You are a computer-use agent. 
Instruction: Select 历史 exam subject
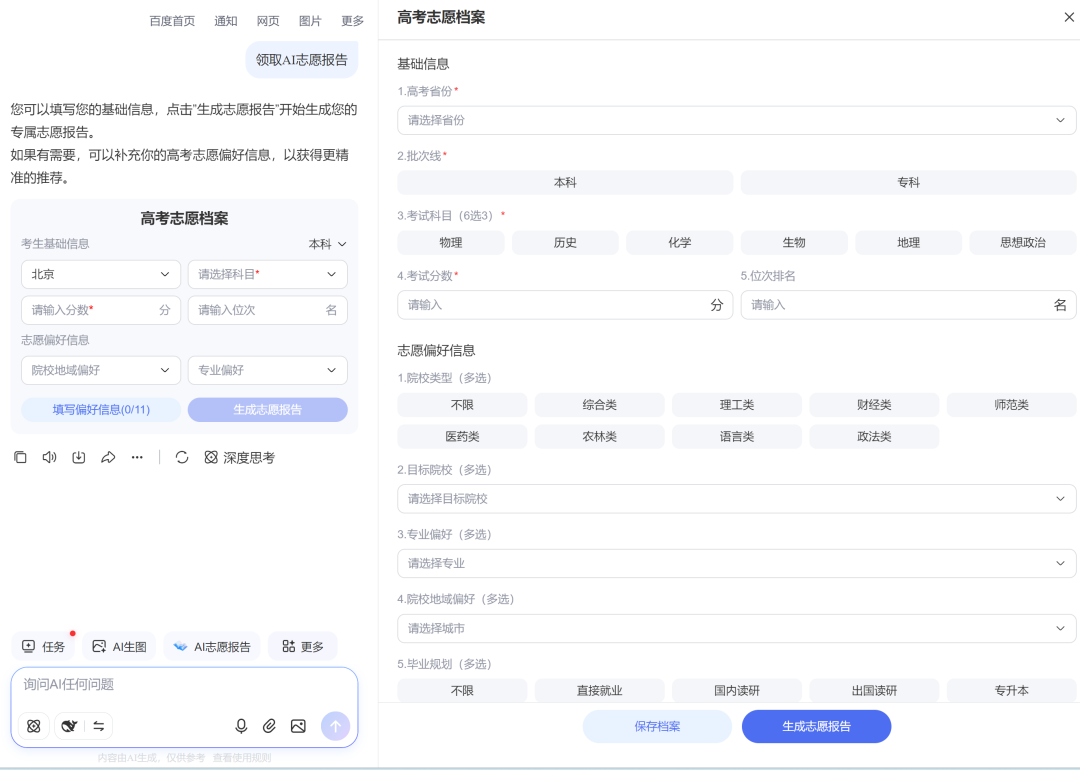click(x=565, y=242)
